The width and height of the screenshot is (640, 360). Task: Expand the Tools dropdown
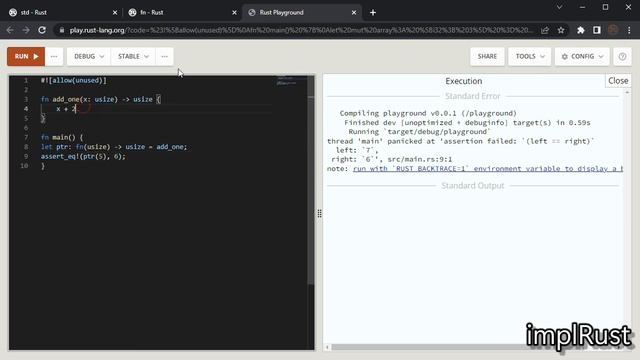click(x=529, y=56)
